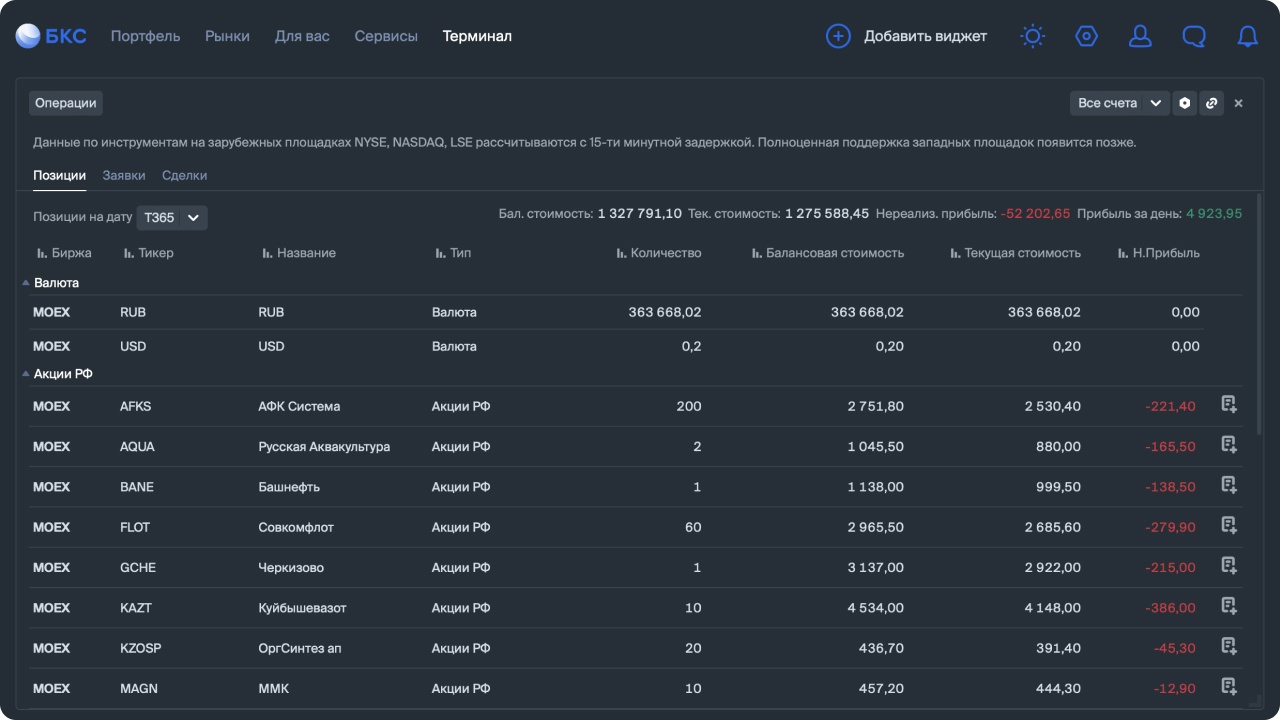
Task: Sort by the Биржа column
Action: (64, 253)
